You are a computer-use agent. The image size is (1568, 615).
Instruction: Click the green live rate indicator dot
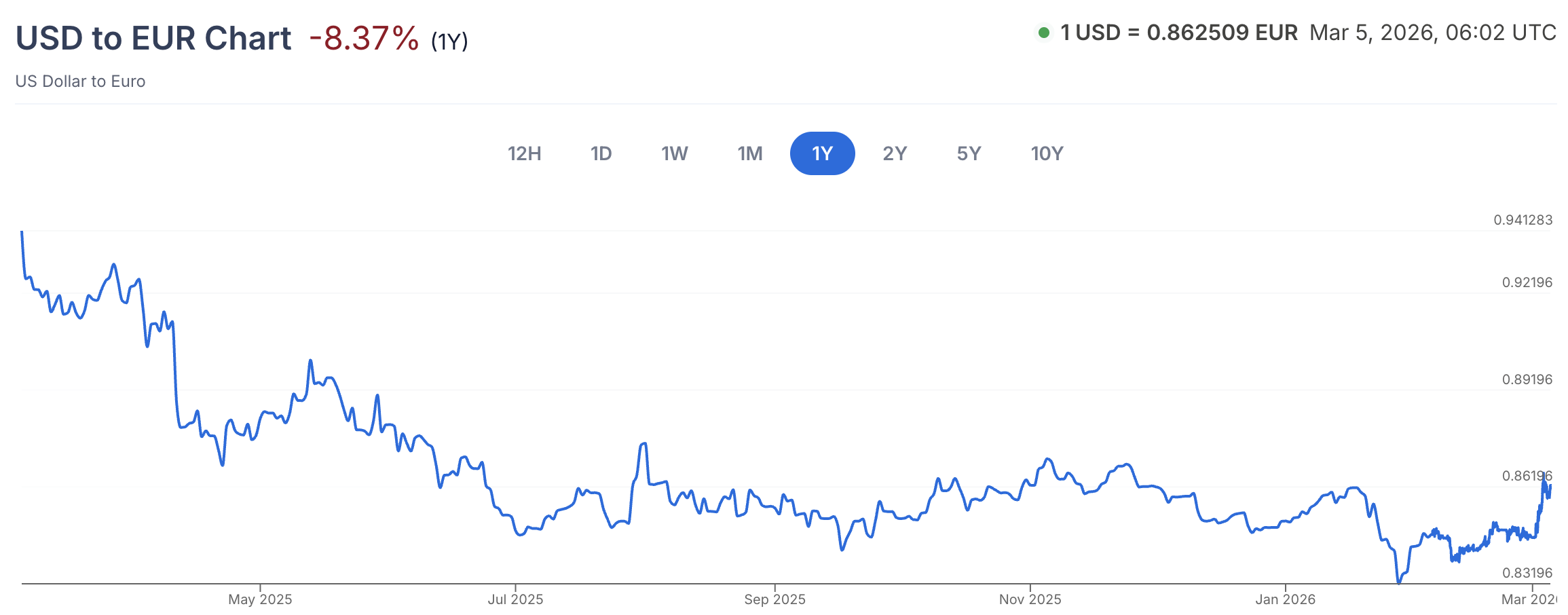(x=1044, y=32)
